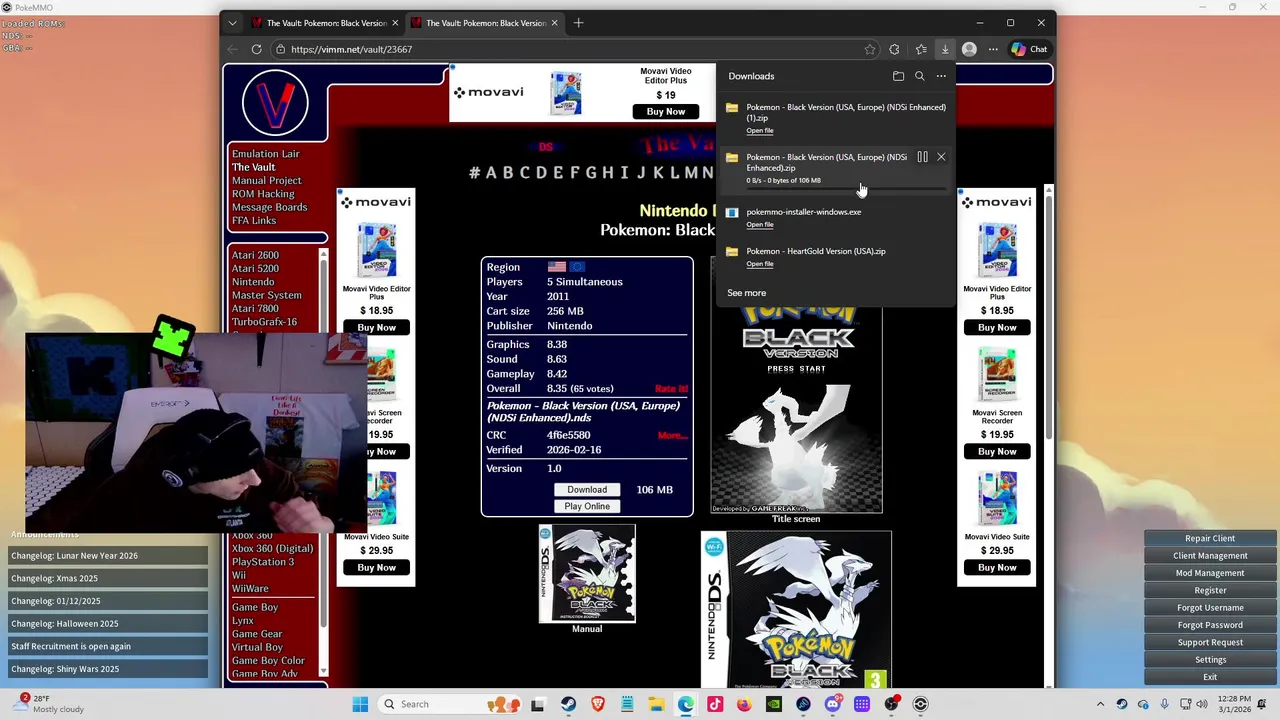Open file for pokemmo-installer-windows.exe

coord(760,225)
